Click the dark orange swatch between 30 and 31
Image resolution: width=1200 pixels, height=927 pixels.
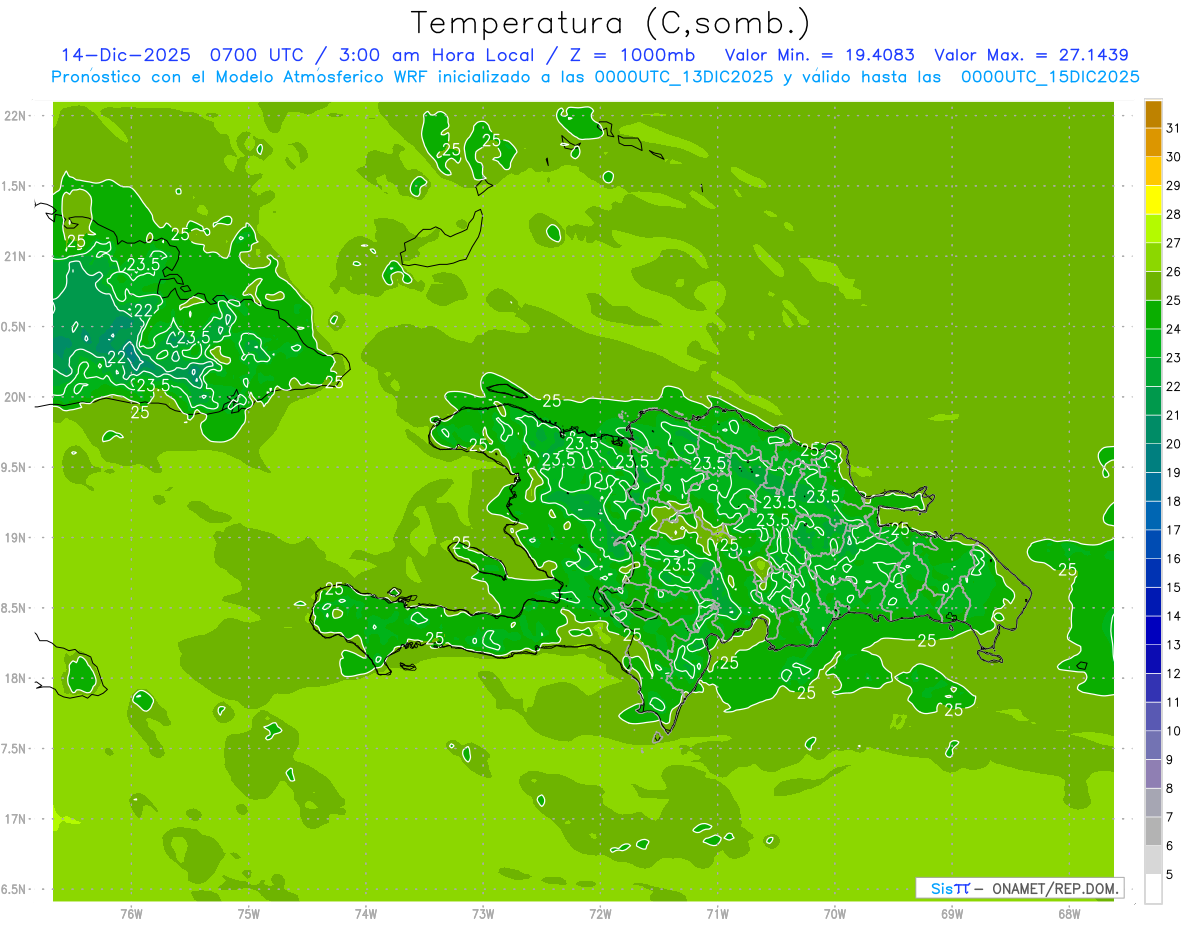1153,143
